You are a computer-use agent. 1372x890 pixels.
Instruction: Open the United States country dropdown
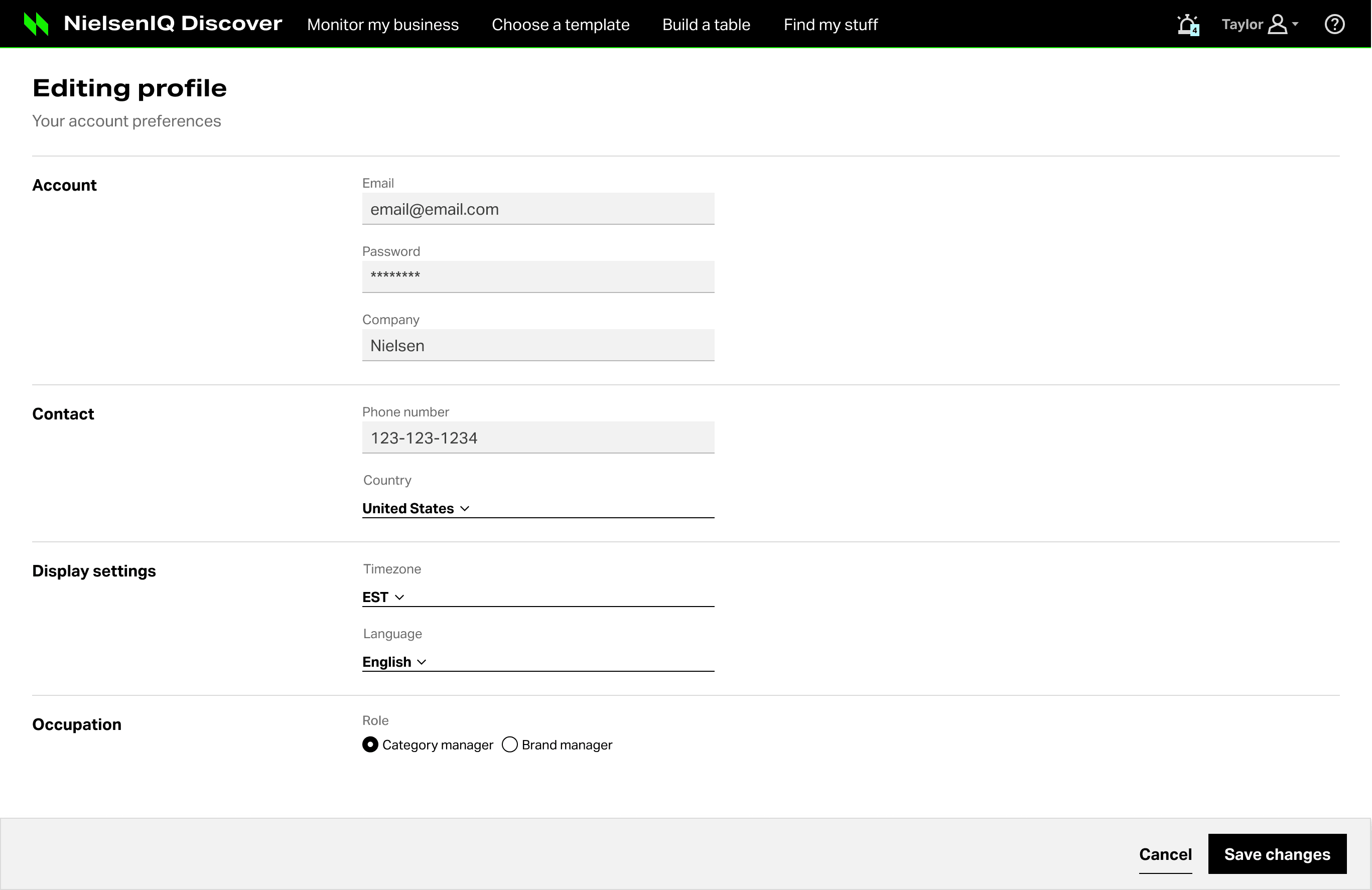point(416,508)
